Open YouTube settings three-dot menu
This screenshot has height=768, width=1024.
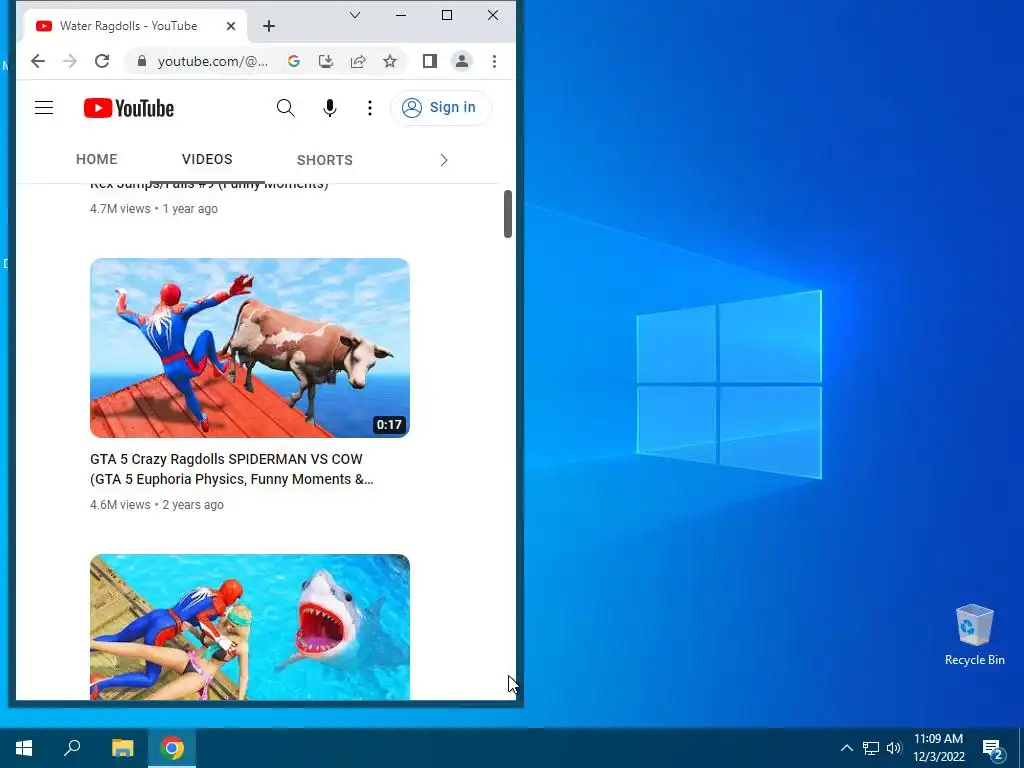(x=370, y=108)
